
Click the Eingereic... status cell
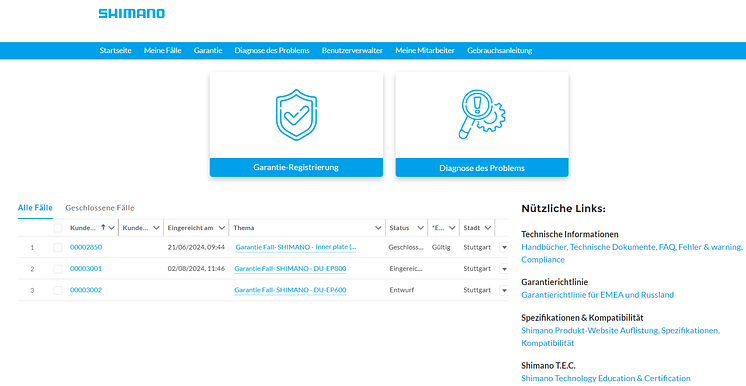406,269
